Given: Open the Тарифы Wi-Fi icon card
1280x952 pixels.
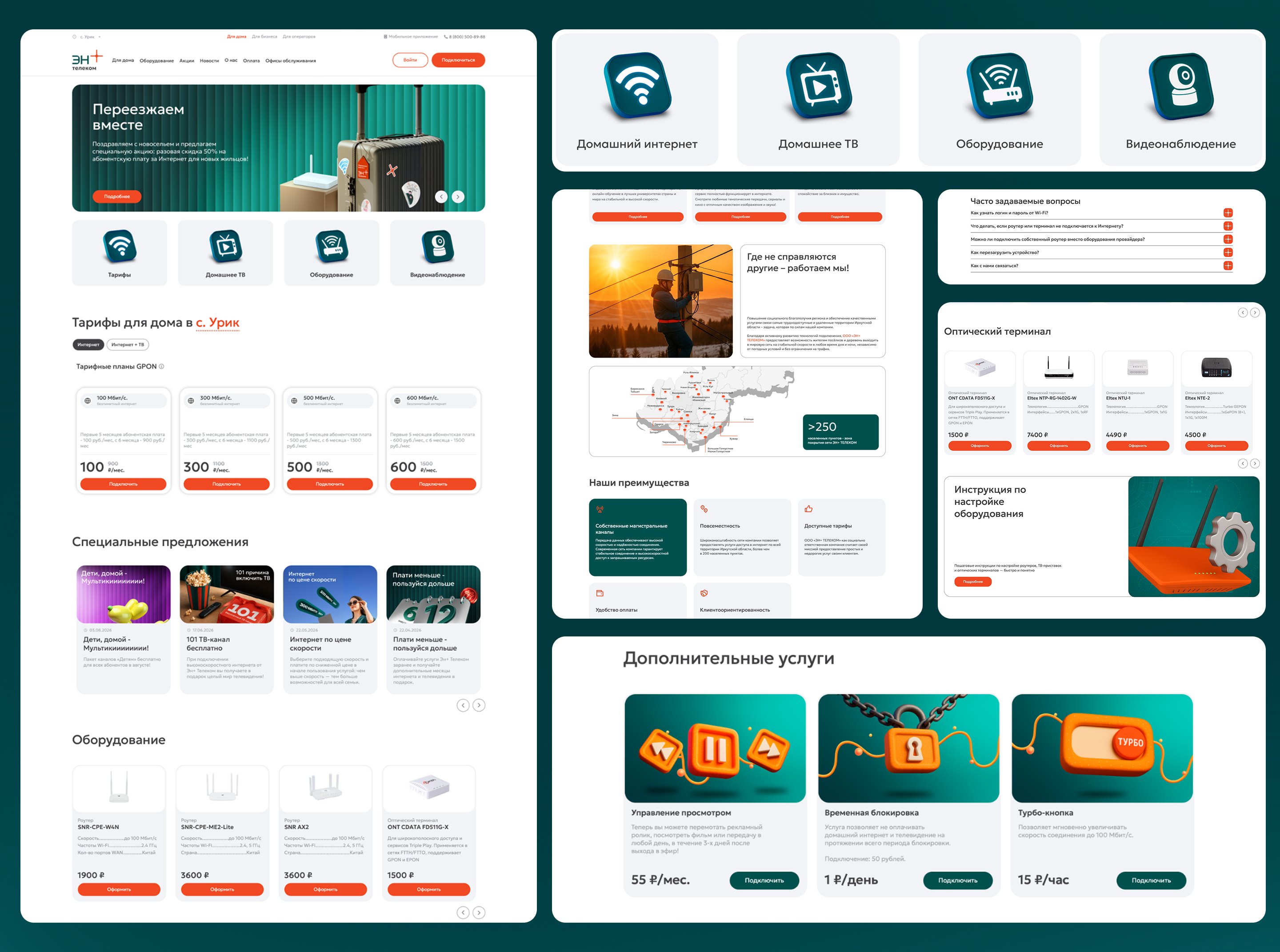Looking at the screenshot, I should (x=119, y=253).
